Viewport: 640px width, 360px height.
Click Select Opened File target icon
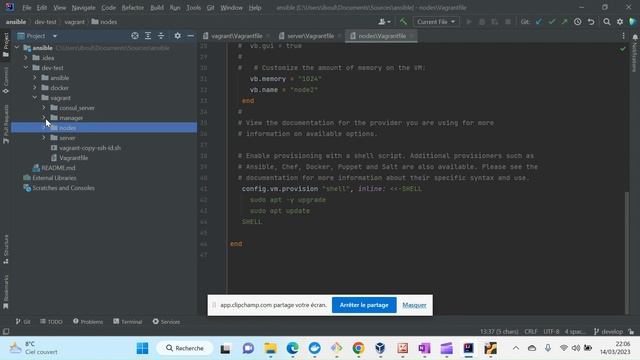coord(135,36)
